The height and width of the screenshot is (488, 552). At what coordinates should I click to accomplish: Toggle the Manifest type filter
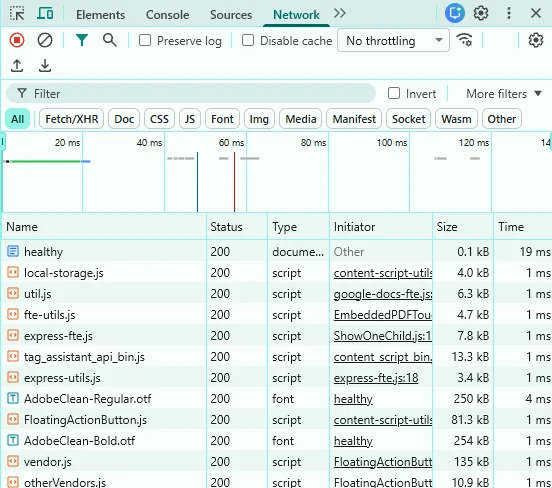354,119
